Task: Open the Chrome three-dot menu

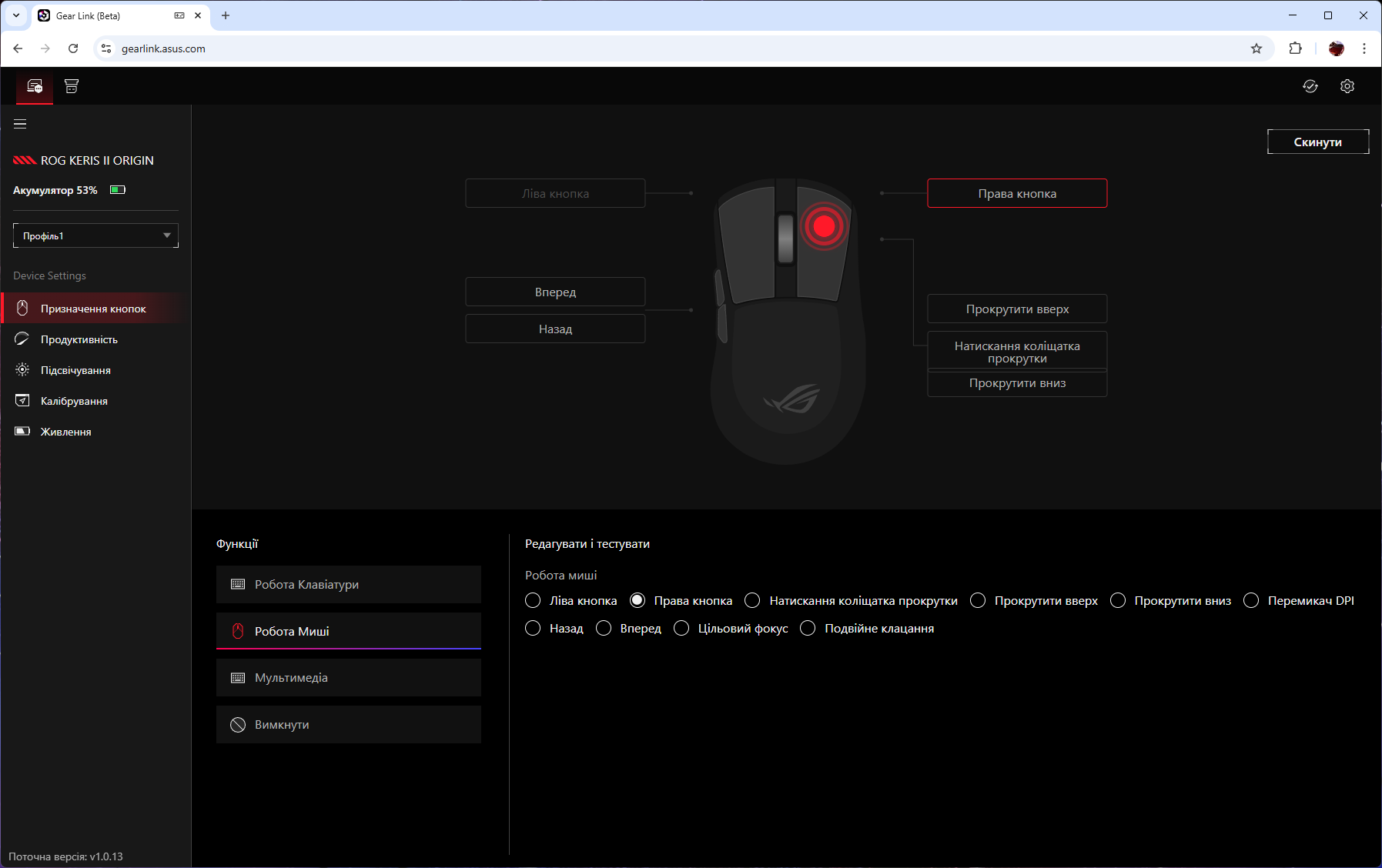Action: (1364, 48)
